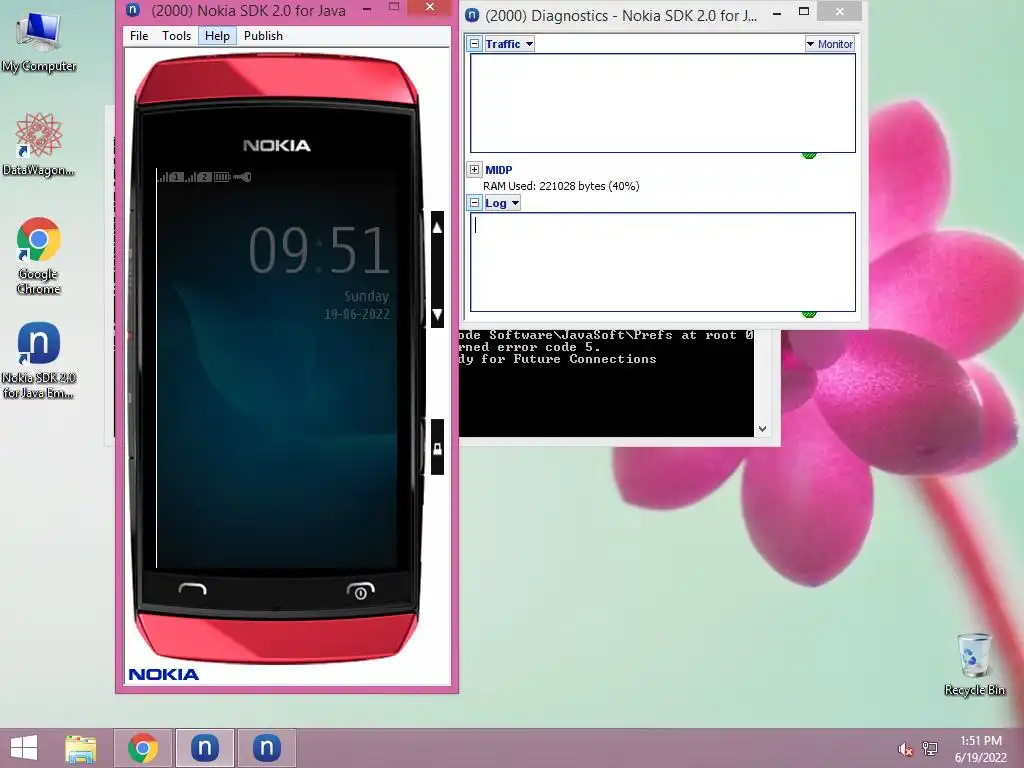Click inside the Traffic text area
The width and height of the screenshot is (1024, 768).
pyautogui.click(x=663, y=103)
